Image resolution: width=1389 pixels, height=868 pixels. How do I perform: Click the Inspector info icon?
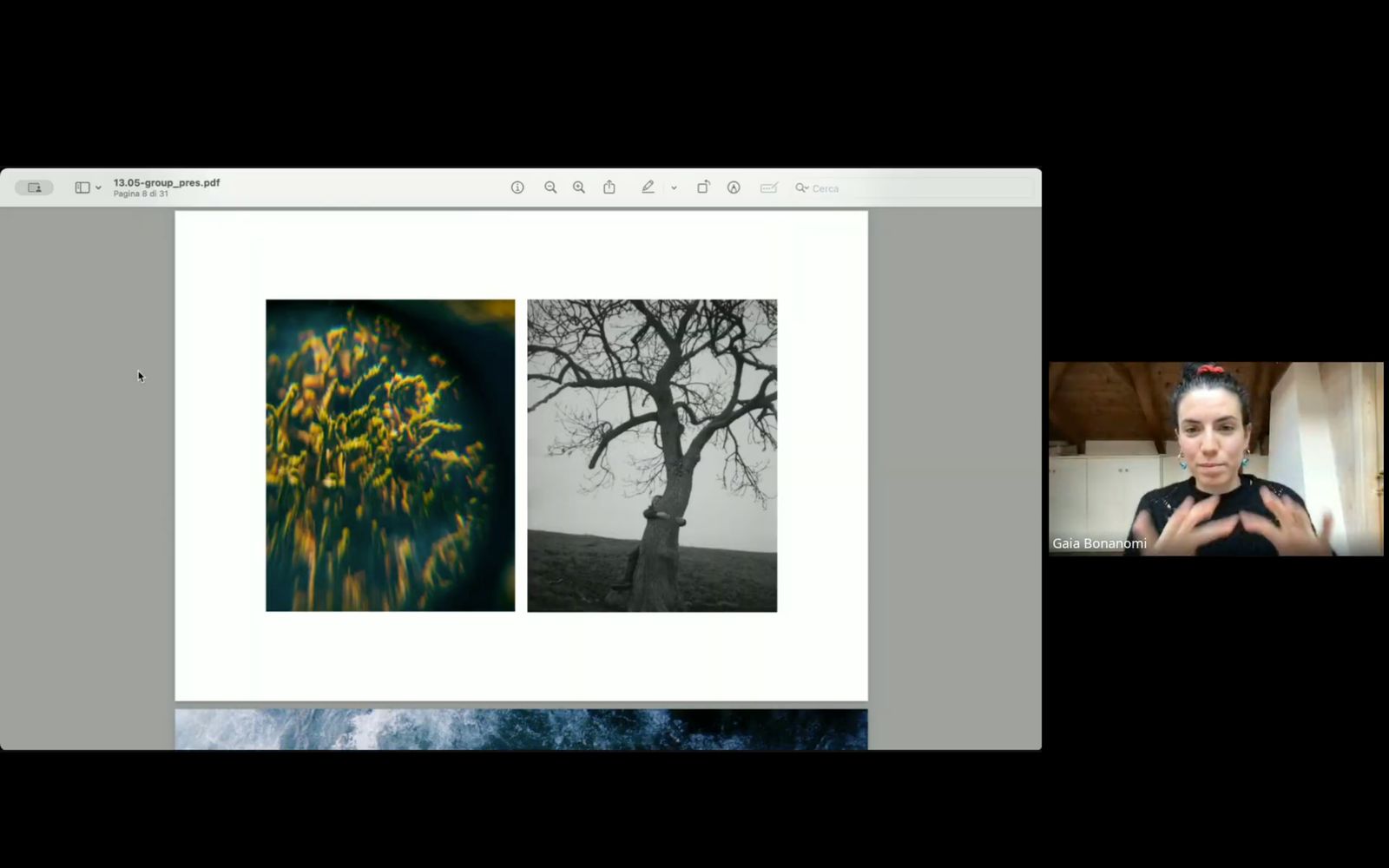tap(517, 187)
